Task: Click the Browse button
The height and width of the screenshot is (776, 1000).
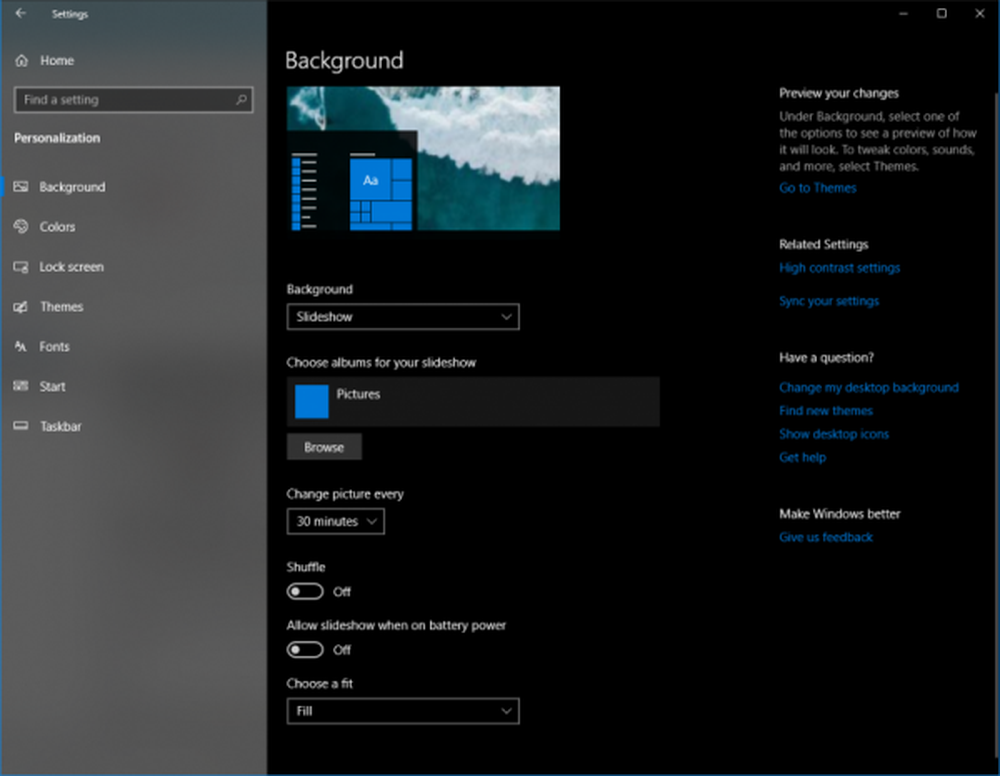Action: (x=324, y=447)
